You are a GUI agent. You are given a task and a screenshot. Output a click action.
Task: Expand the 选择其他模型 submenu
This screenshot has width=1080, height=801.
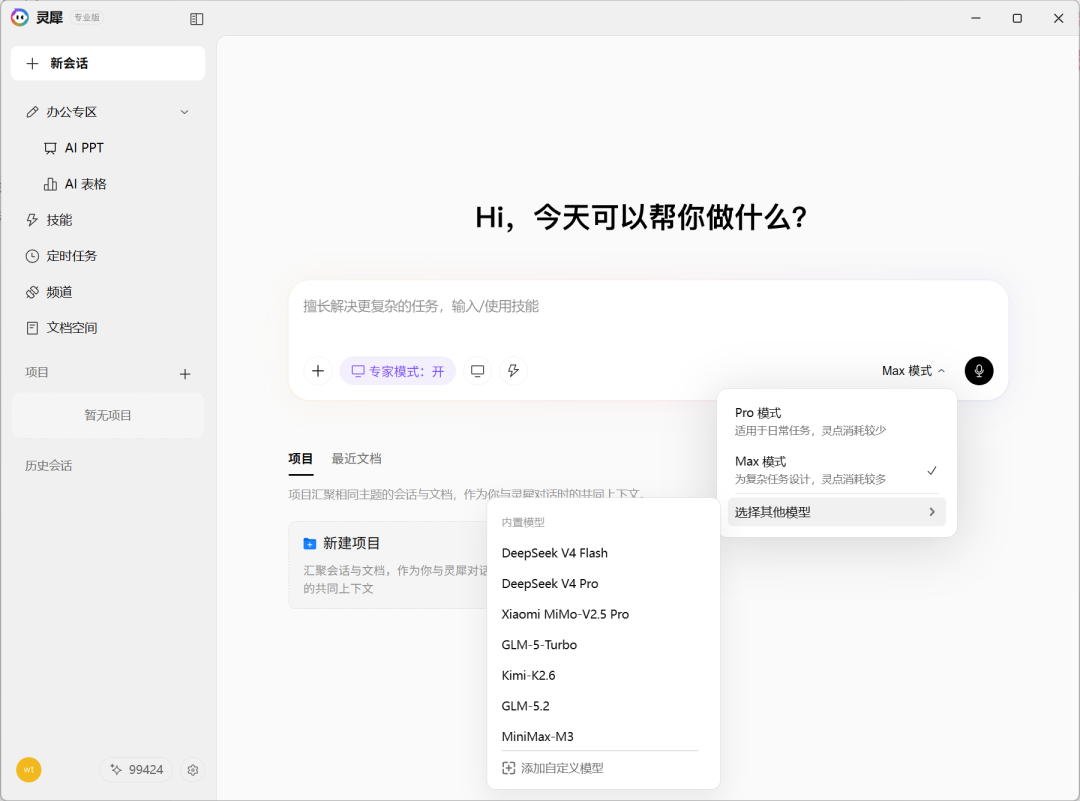837,512
